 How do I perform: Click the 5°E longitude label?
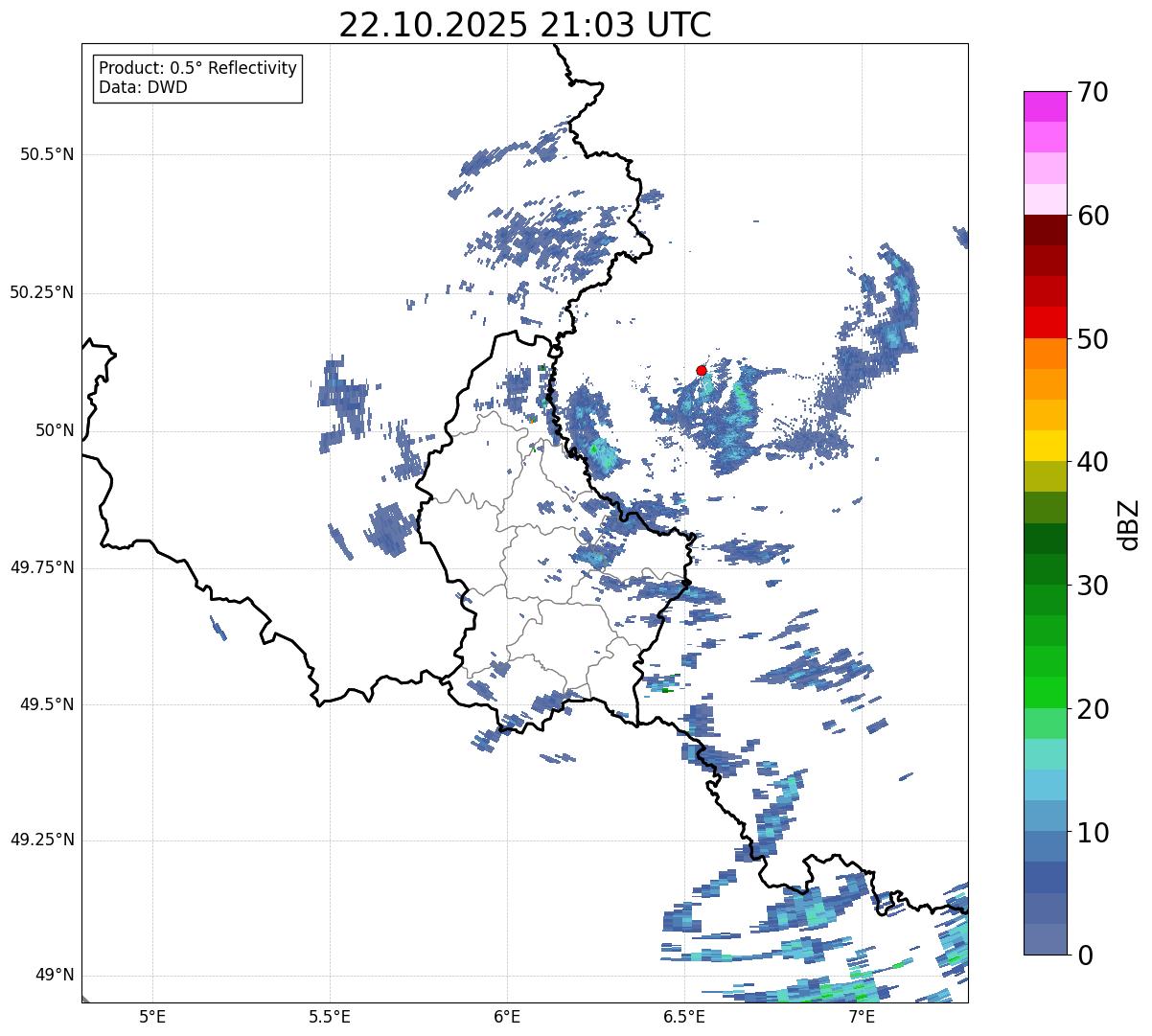152,1016
